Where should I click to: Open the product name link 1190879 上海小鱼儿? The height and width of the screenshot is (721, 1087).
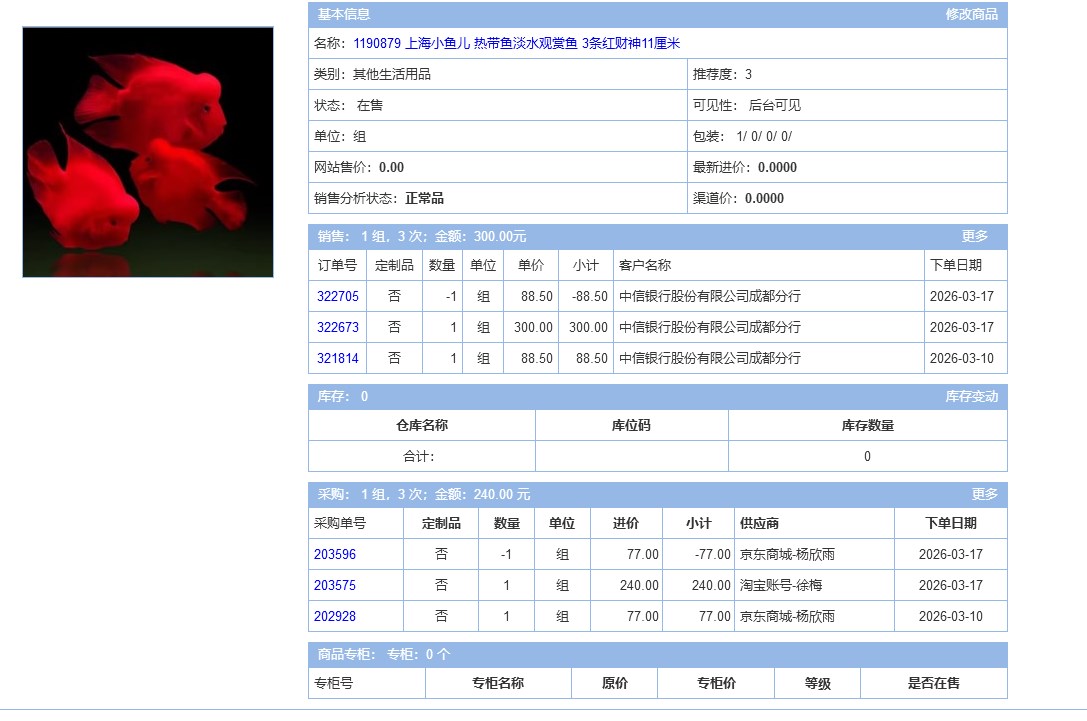click(x=516, y=44)
